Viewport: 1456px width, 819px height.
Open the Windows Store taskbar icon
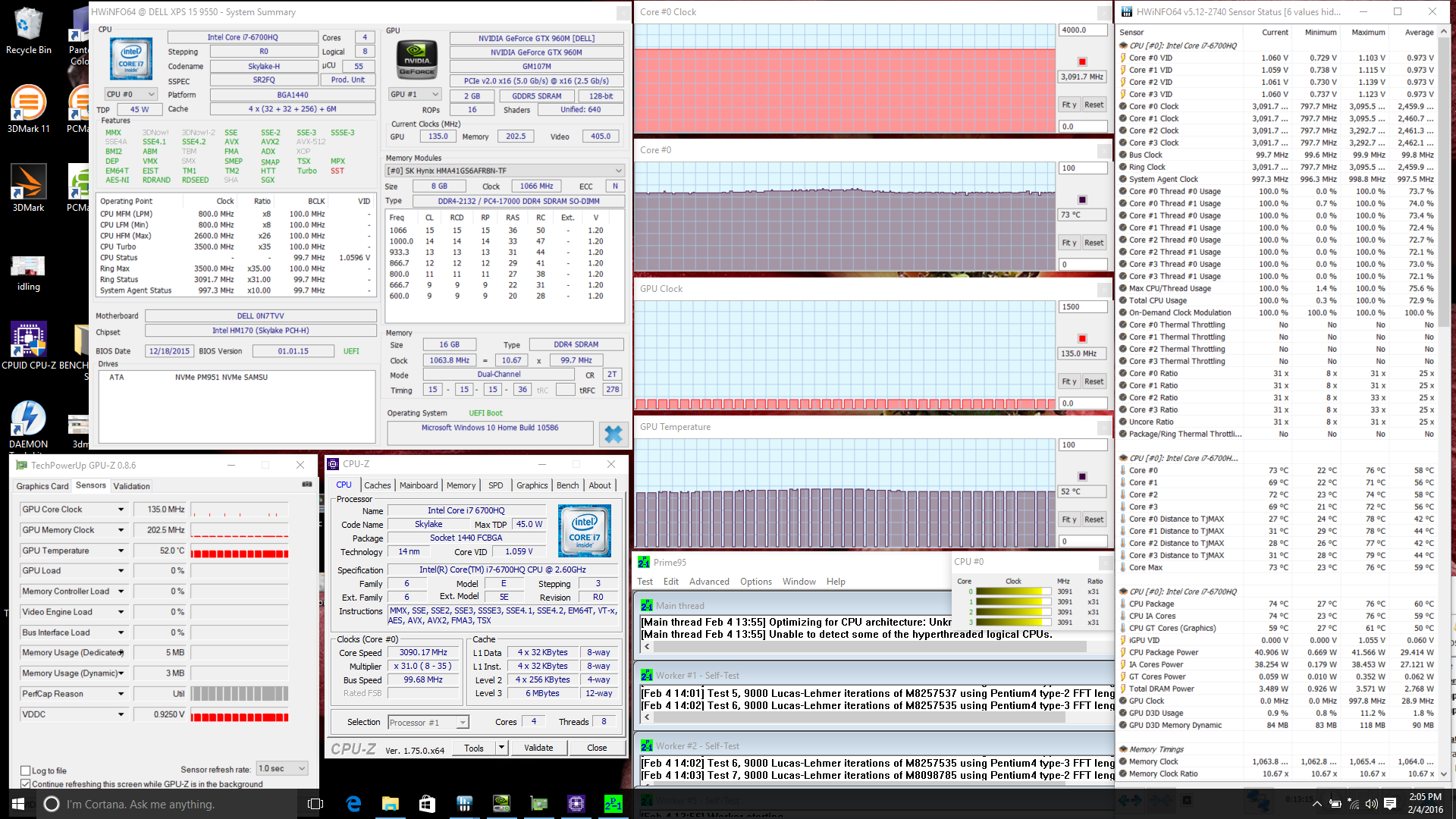[x=427, y=804]
